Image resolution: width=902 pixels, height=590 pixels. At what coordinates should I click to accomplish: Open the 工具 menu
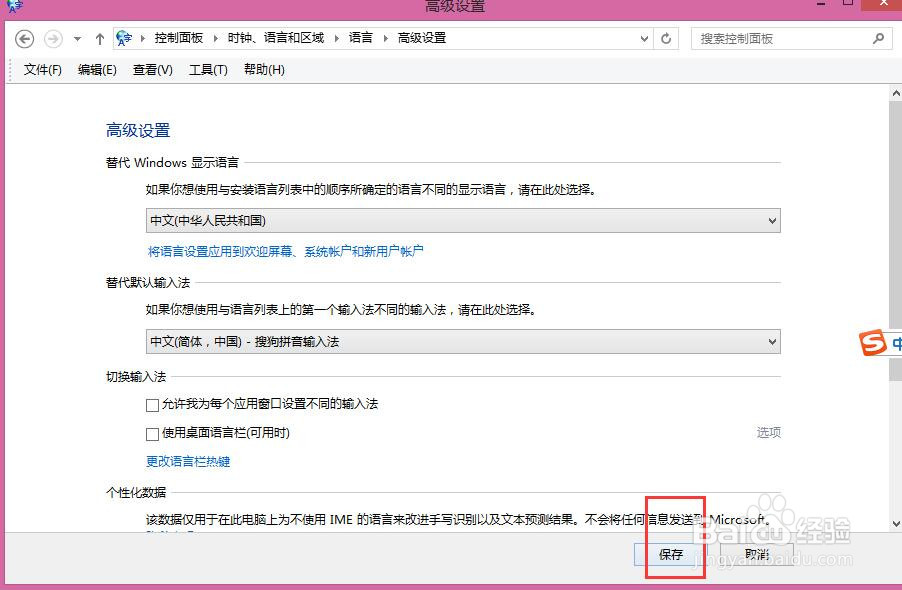[x=207, y=69]
